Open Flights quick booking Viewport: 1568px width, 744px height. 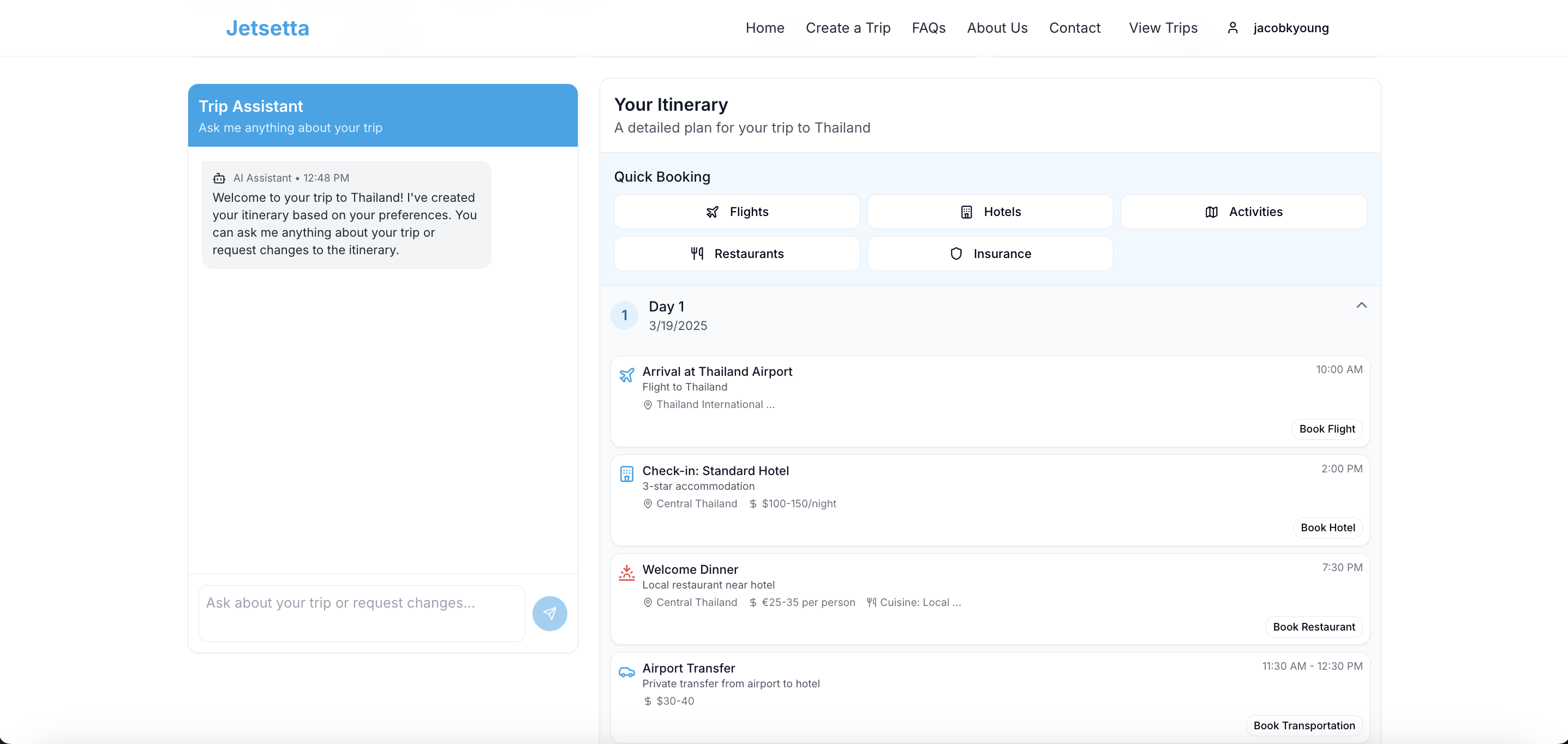pyautogui.click(x=737, y=212)
